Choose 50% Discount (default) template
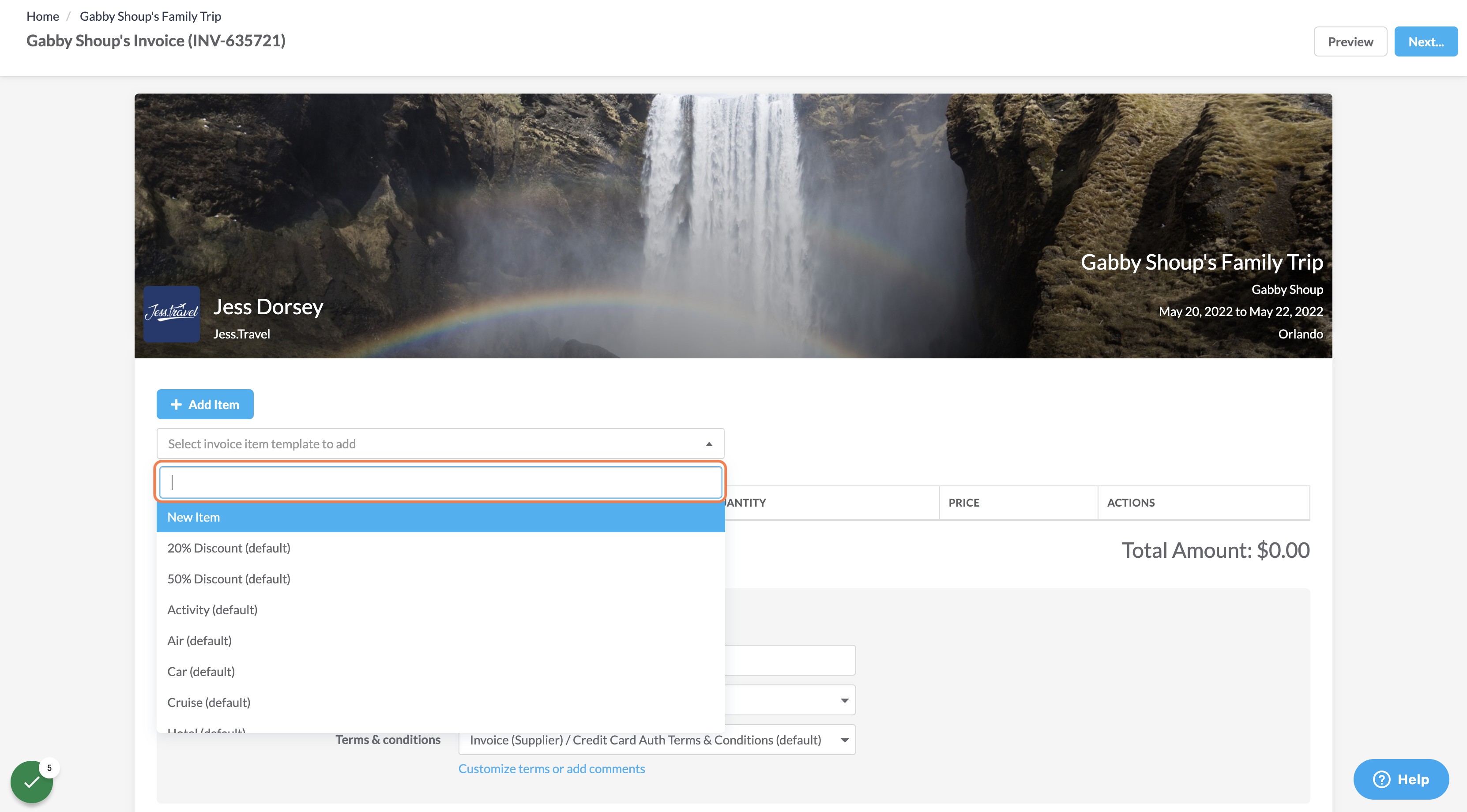Viewport: 1467px width, 812px height. [x=440, y=579]
